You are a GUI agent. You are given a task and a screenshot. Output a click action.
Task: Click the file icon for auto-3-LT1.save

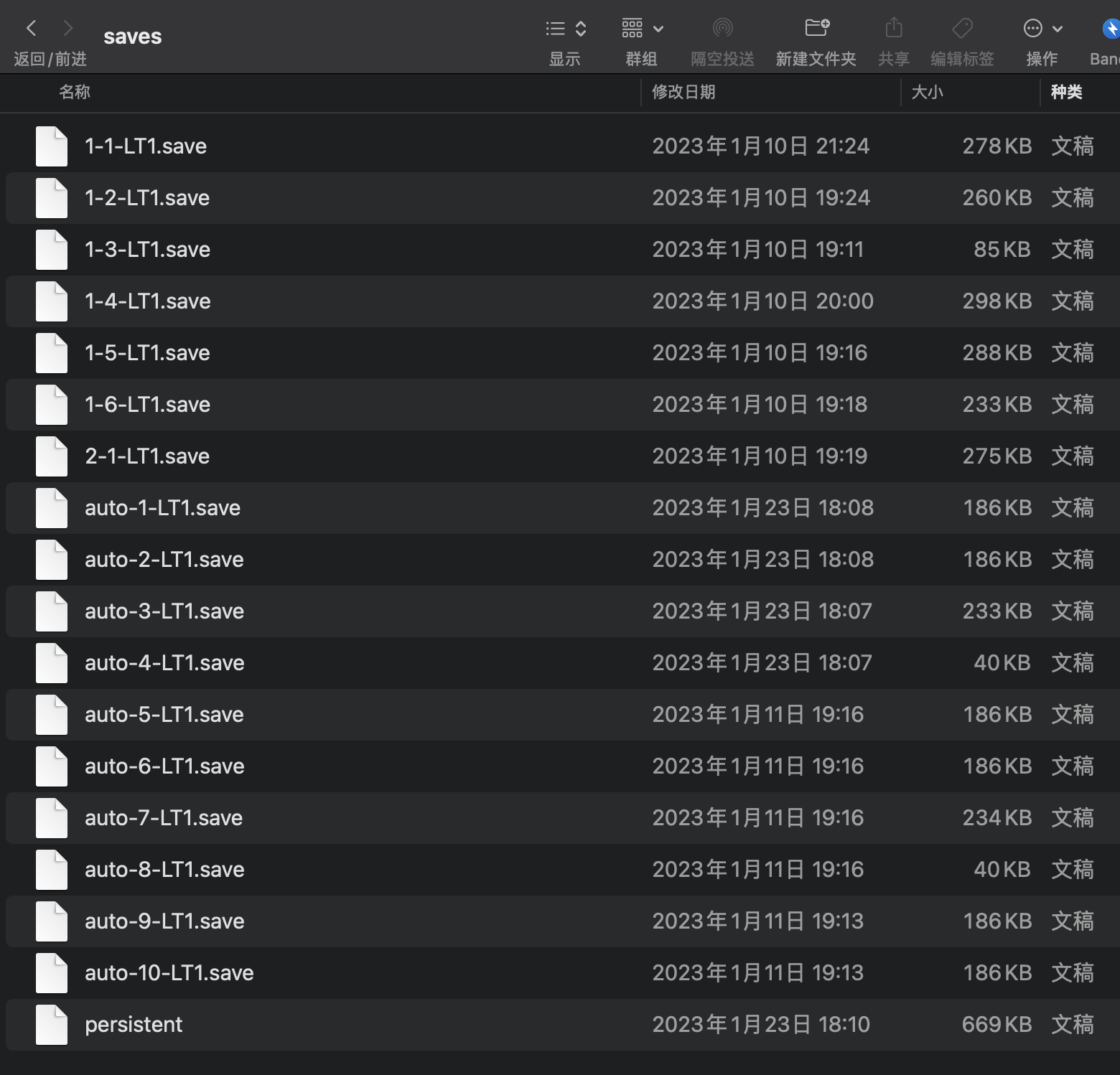click(x=52, y=611)
